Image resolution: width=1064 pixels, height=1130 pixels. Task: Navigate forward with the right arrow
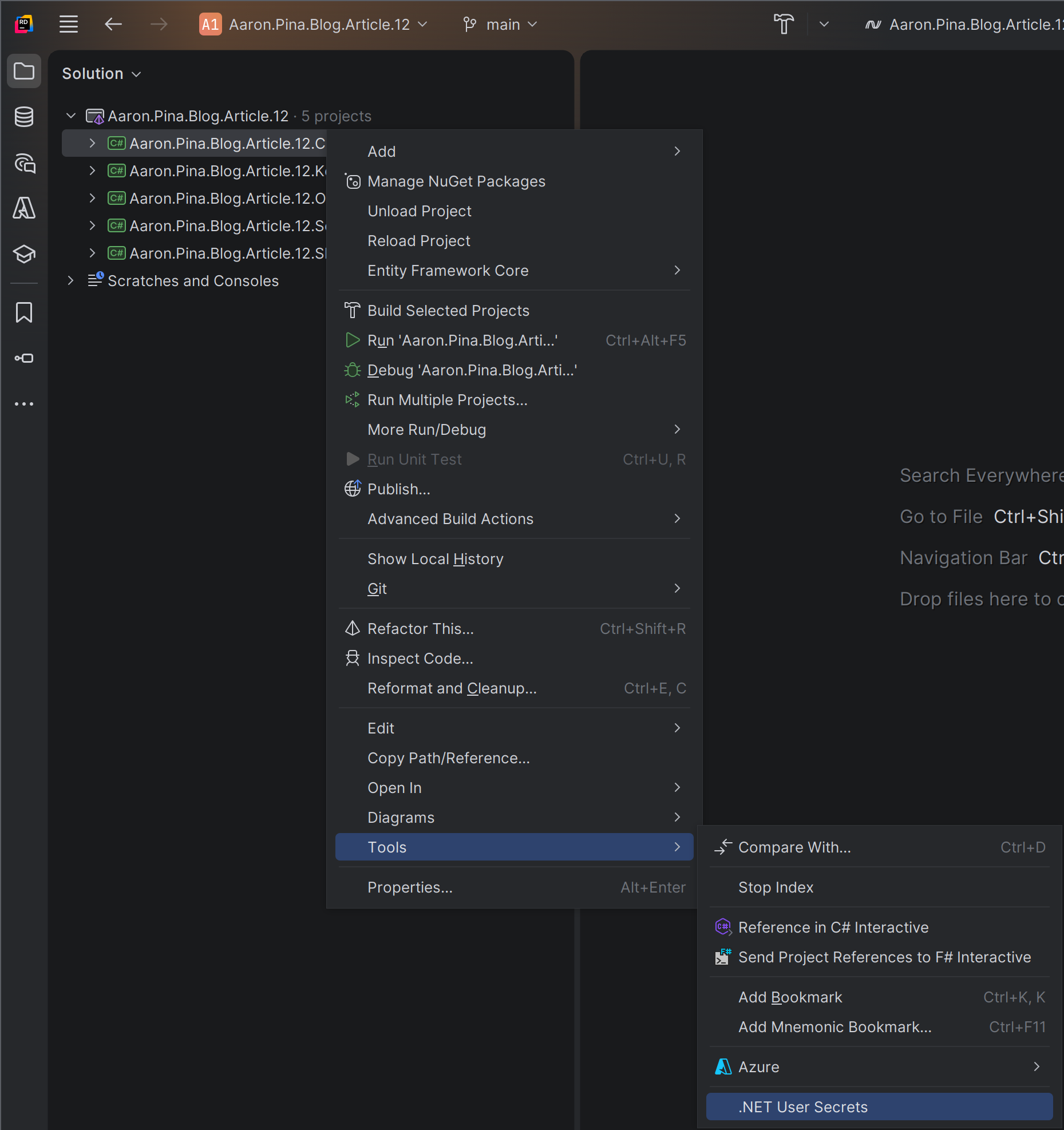(x=159, y=24)
